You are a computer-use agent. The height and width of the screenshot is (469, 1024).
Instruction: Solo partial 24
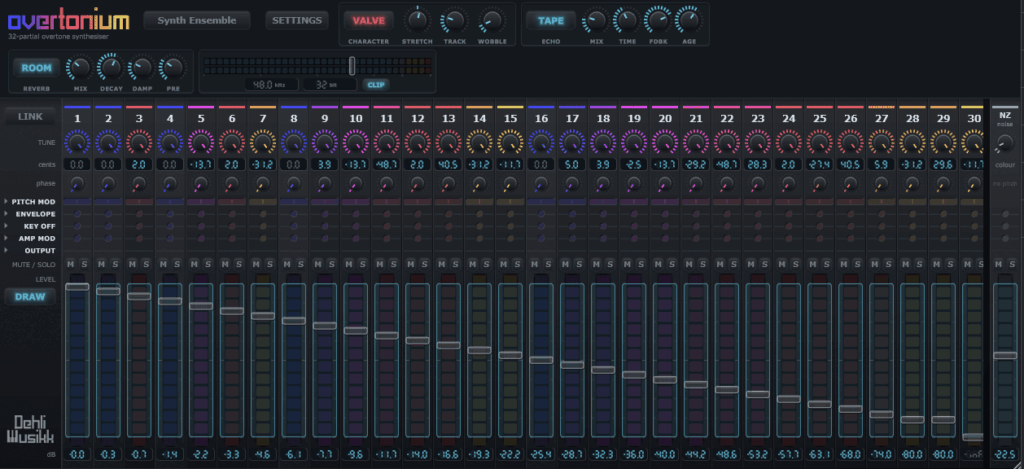coord(795,264)
